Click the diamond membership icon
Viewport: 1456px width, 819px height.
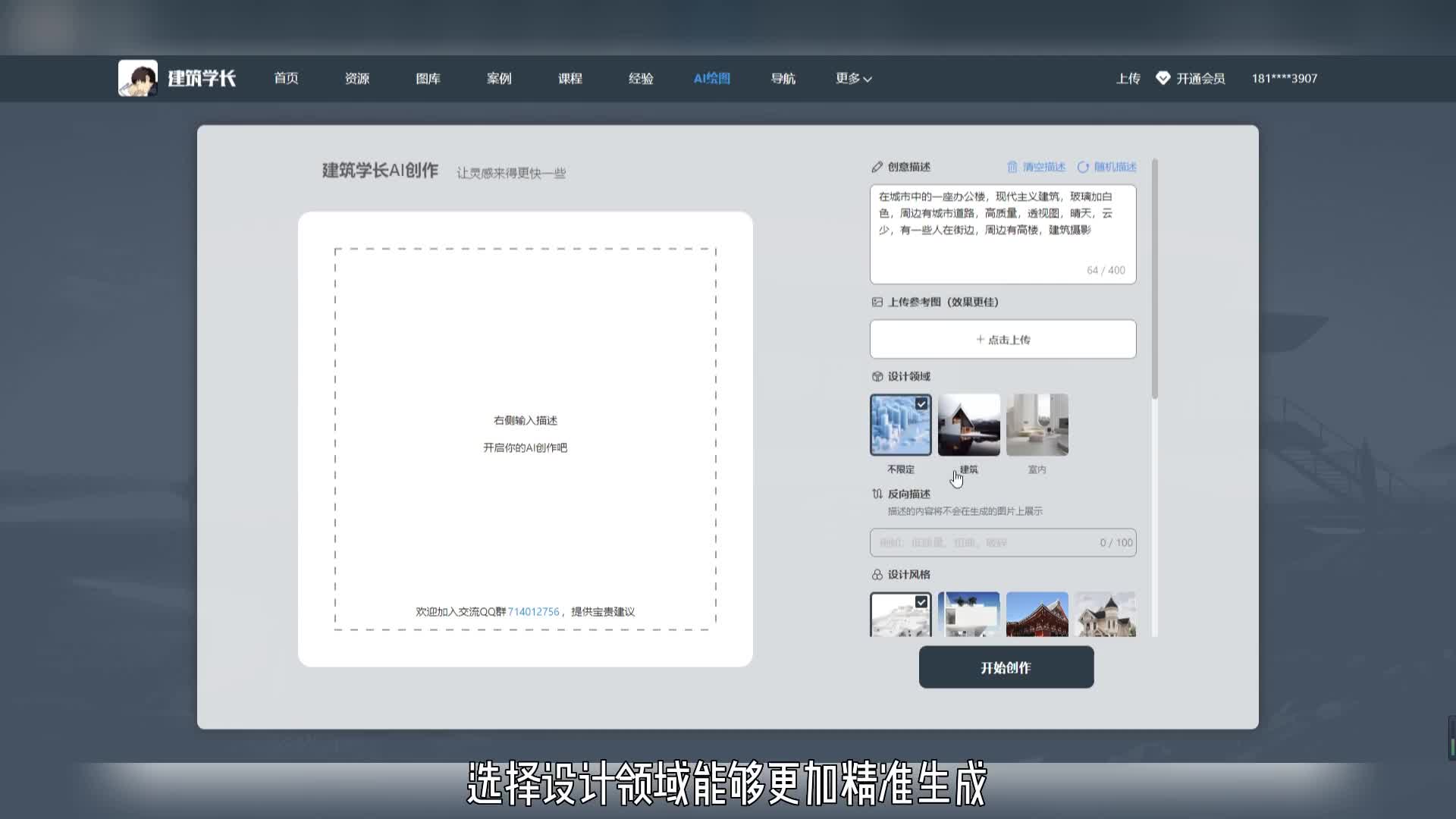tap(1163, 78)
